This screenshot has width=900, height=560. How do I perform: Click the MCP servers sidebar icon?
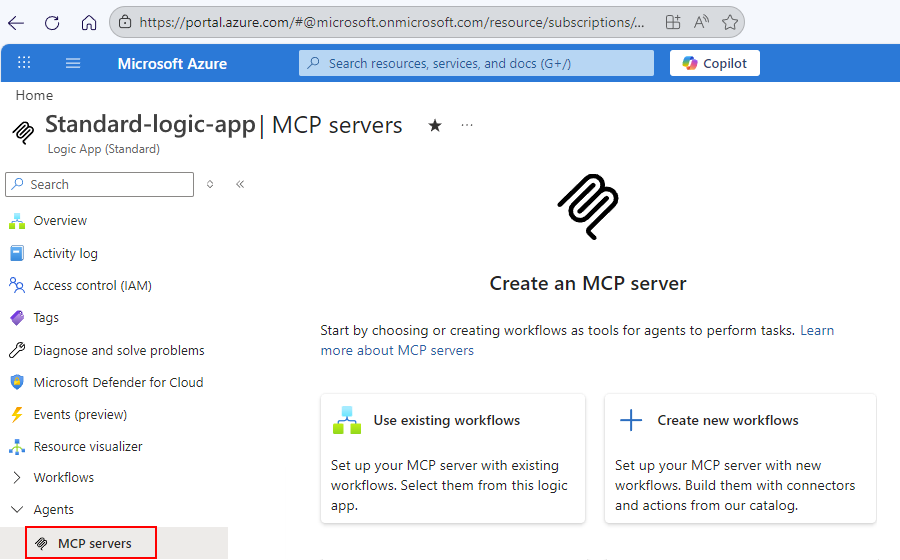(41, 543)
